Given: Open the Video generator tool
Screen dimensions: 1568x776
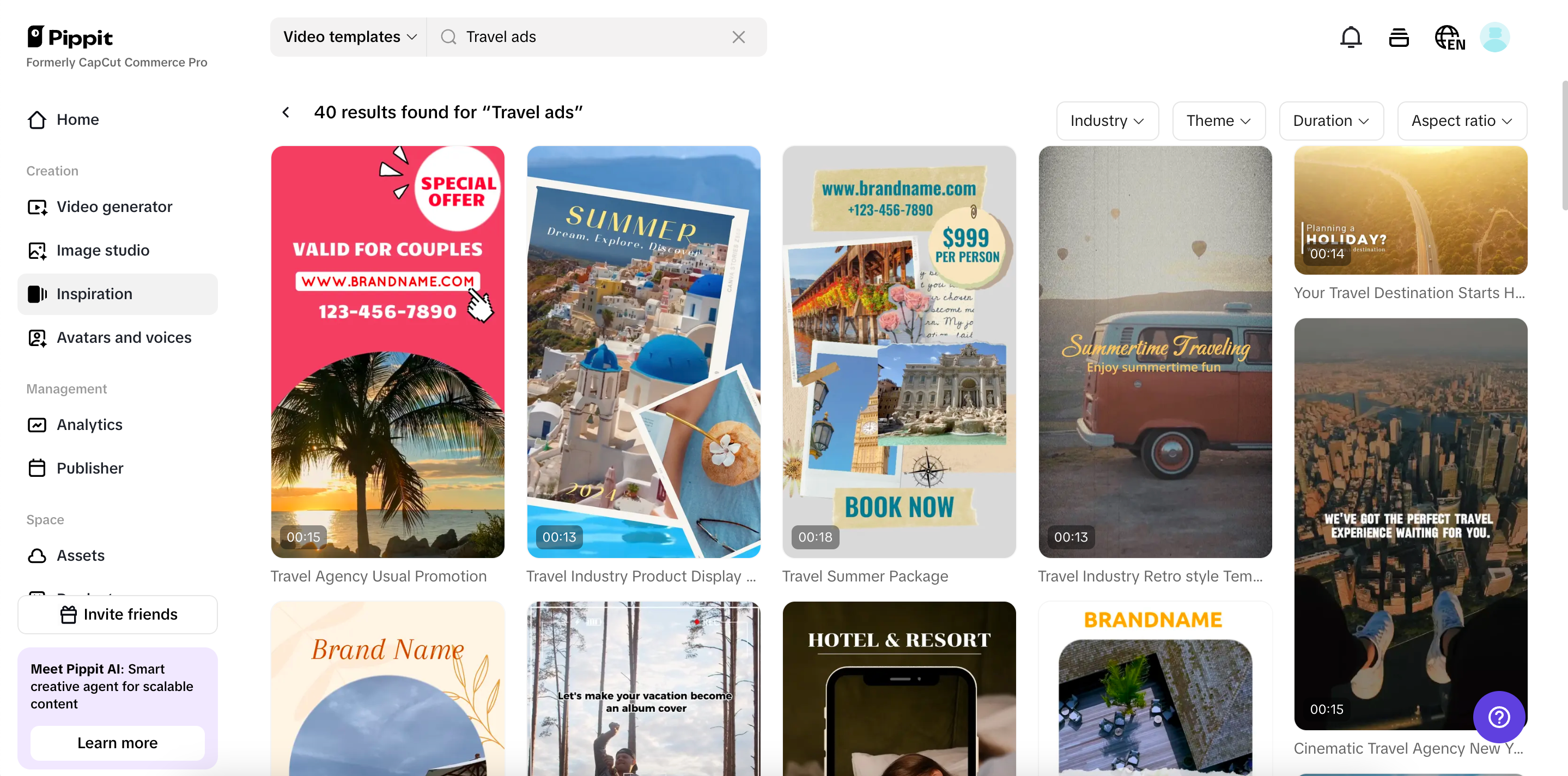Looking at the screenshot, I should (114, 207).
